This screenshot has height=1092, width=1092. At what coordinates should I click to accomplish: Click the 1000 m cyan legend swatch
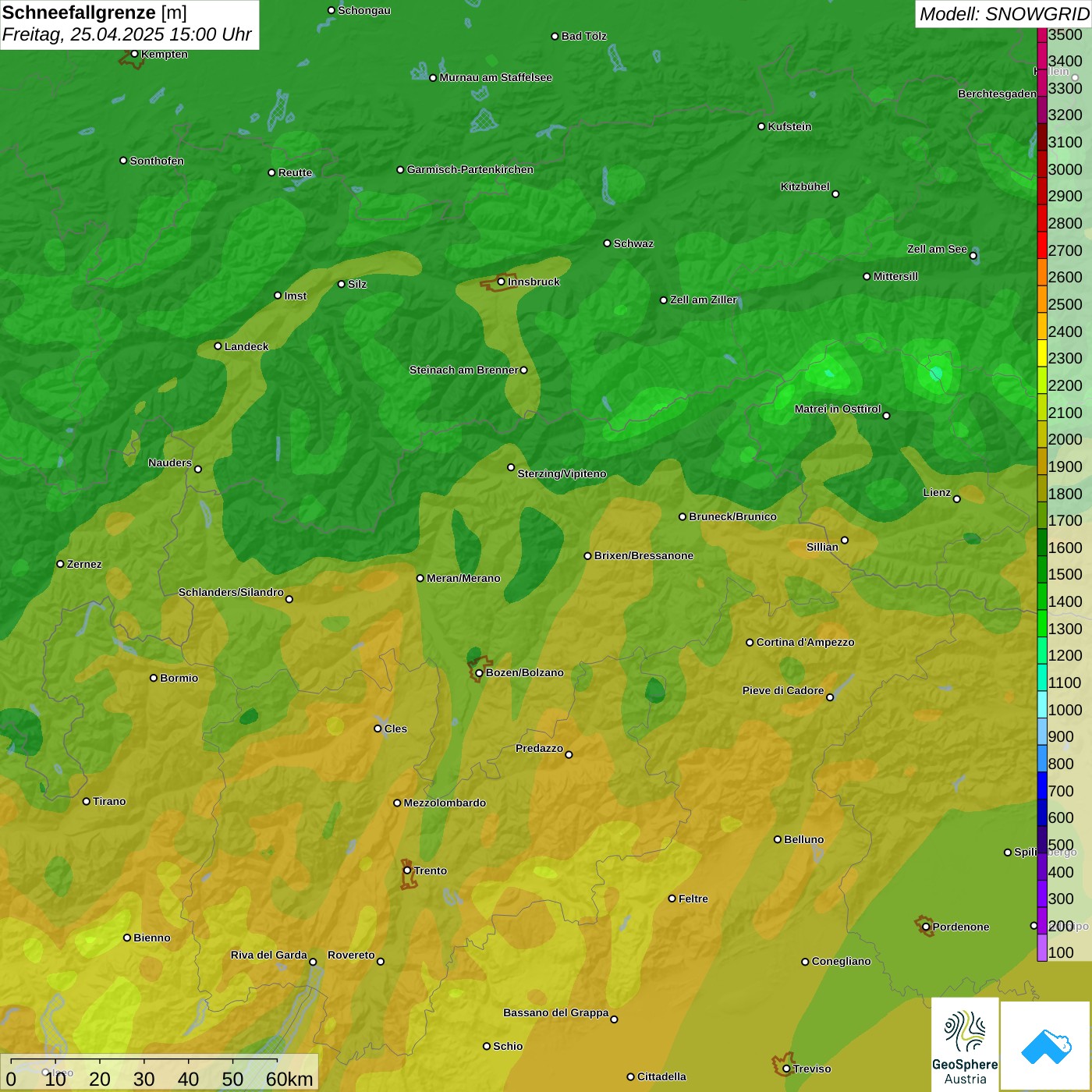pos(1042,704)
